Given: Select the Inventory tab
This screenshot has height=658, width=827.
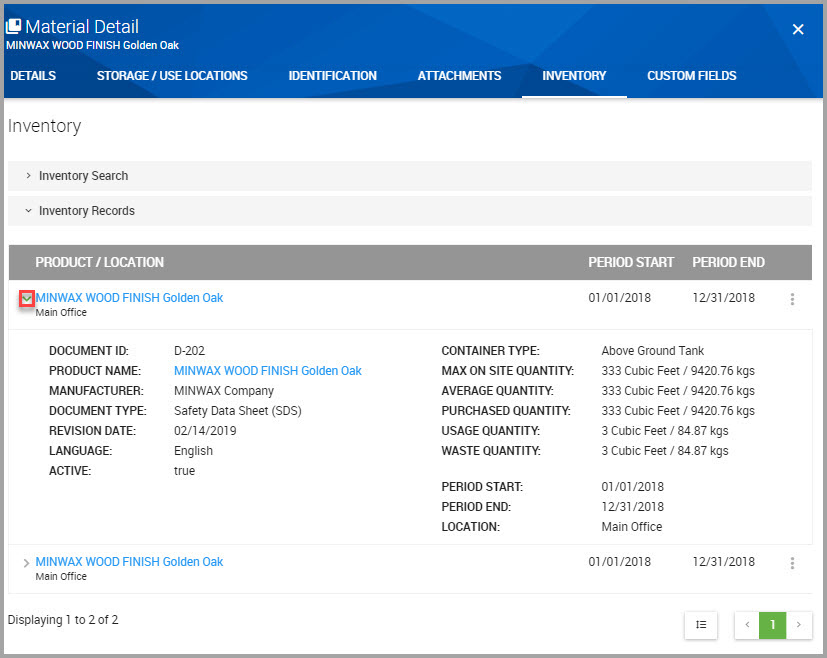Looking at the screenshot, I should tap(574, 76).
